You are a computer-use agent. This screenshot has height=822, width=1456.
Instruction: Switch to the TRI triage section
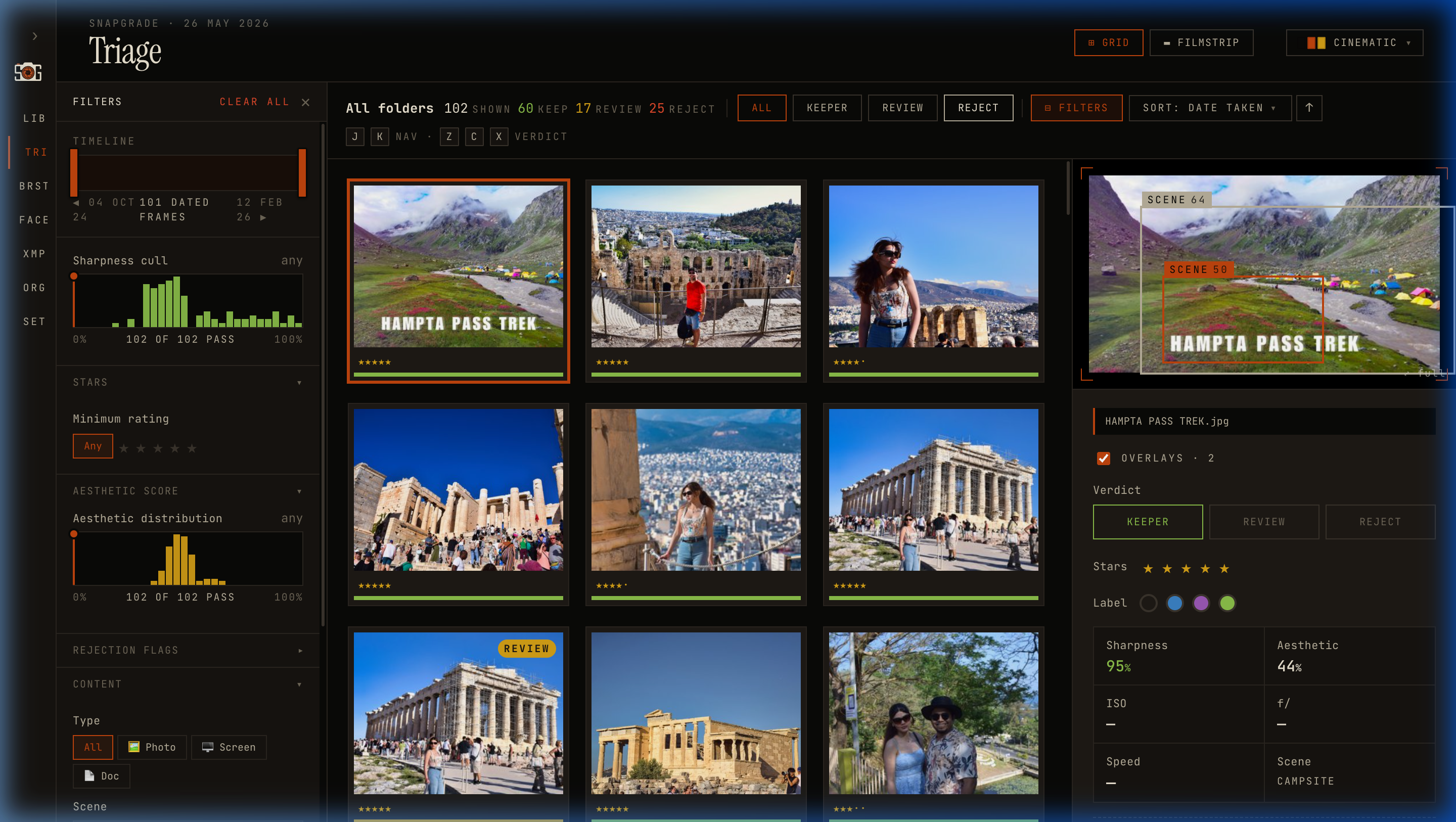coord(35,152)
